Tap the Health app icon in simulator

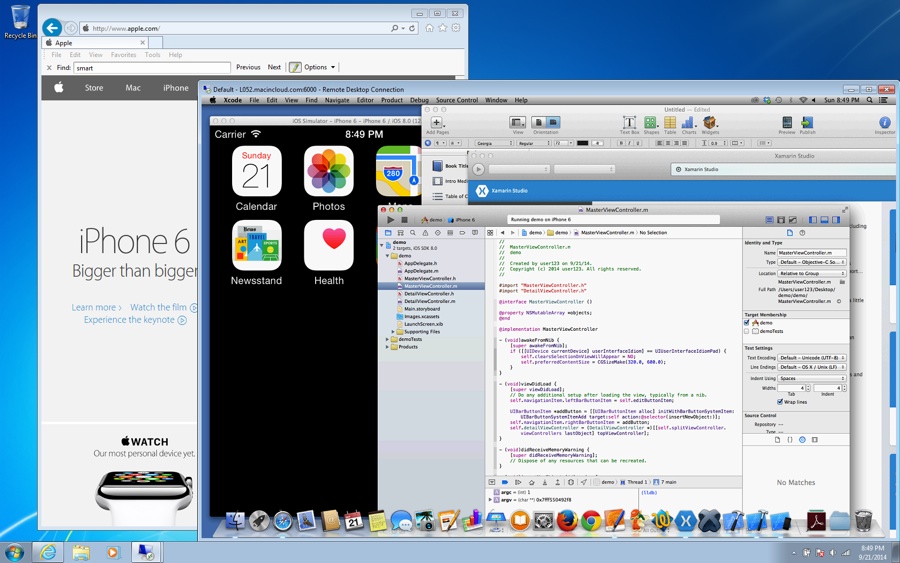pyautogui.click(x=329, y=245)
